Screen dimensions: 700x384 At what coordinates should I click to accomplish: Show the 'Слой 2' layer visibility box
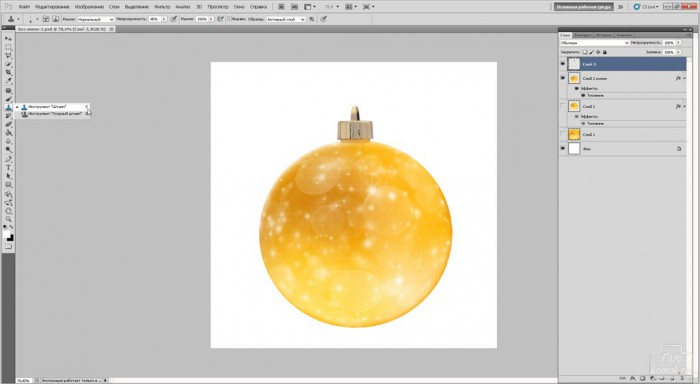tap(562, 106)
